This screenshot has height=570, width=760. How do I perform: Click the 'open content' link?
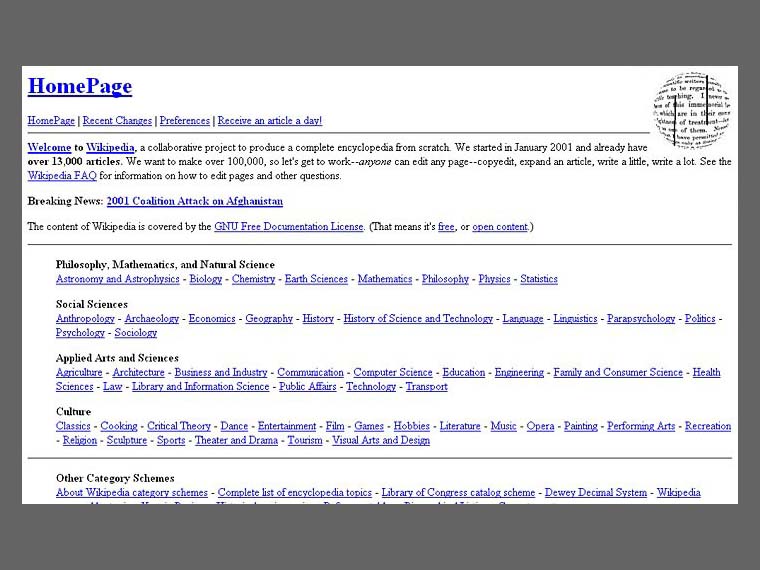[x=500, y=226]
